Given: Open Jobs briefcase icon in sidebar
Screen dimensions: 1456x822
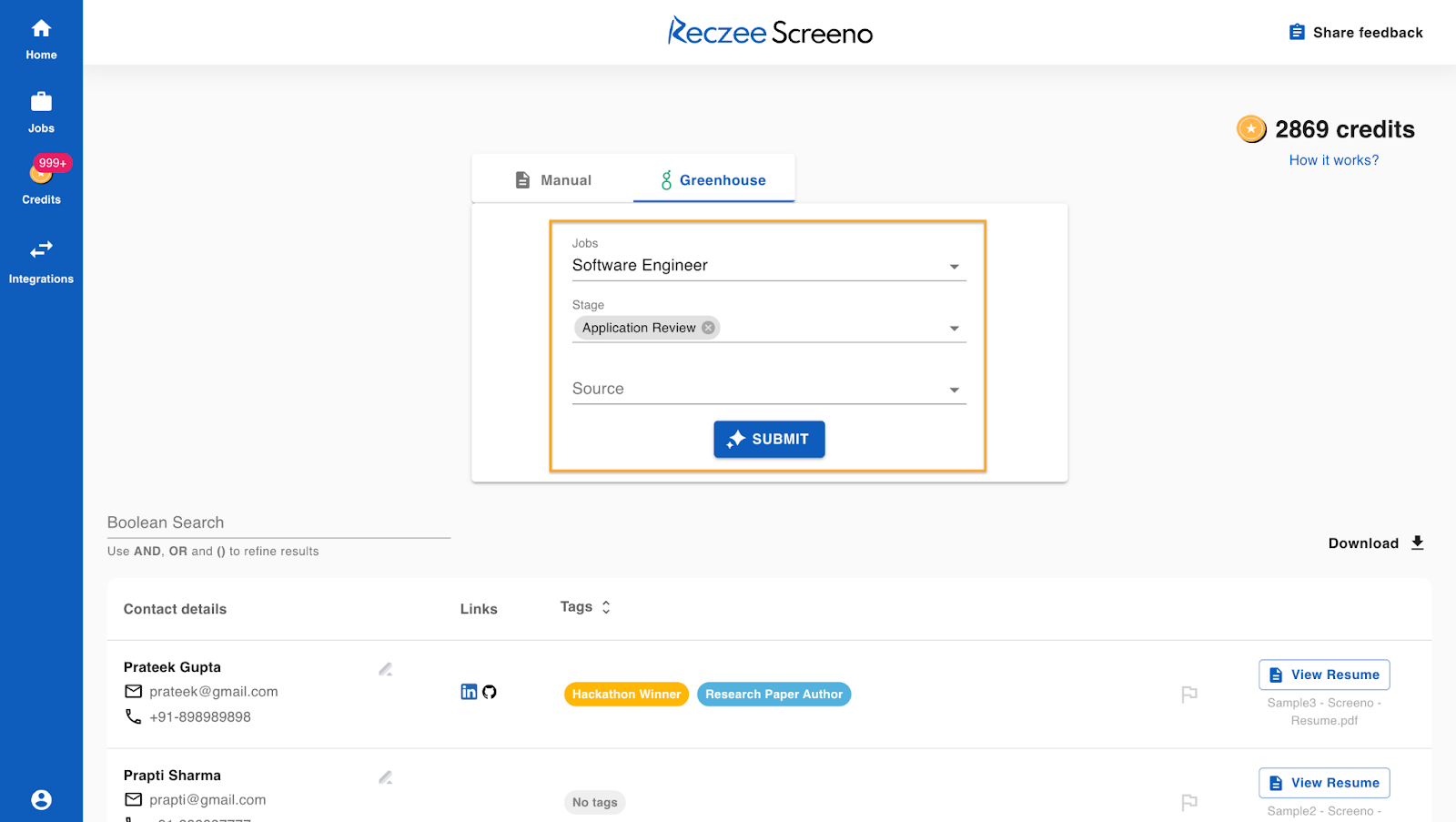Looking at the screenshot, I should [x=41, y=102].
